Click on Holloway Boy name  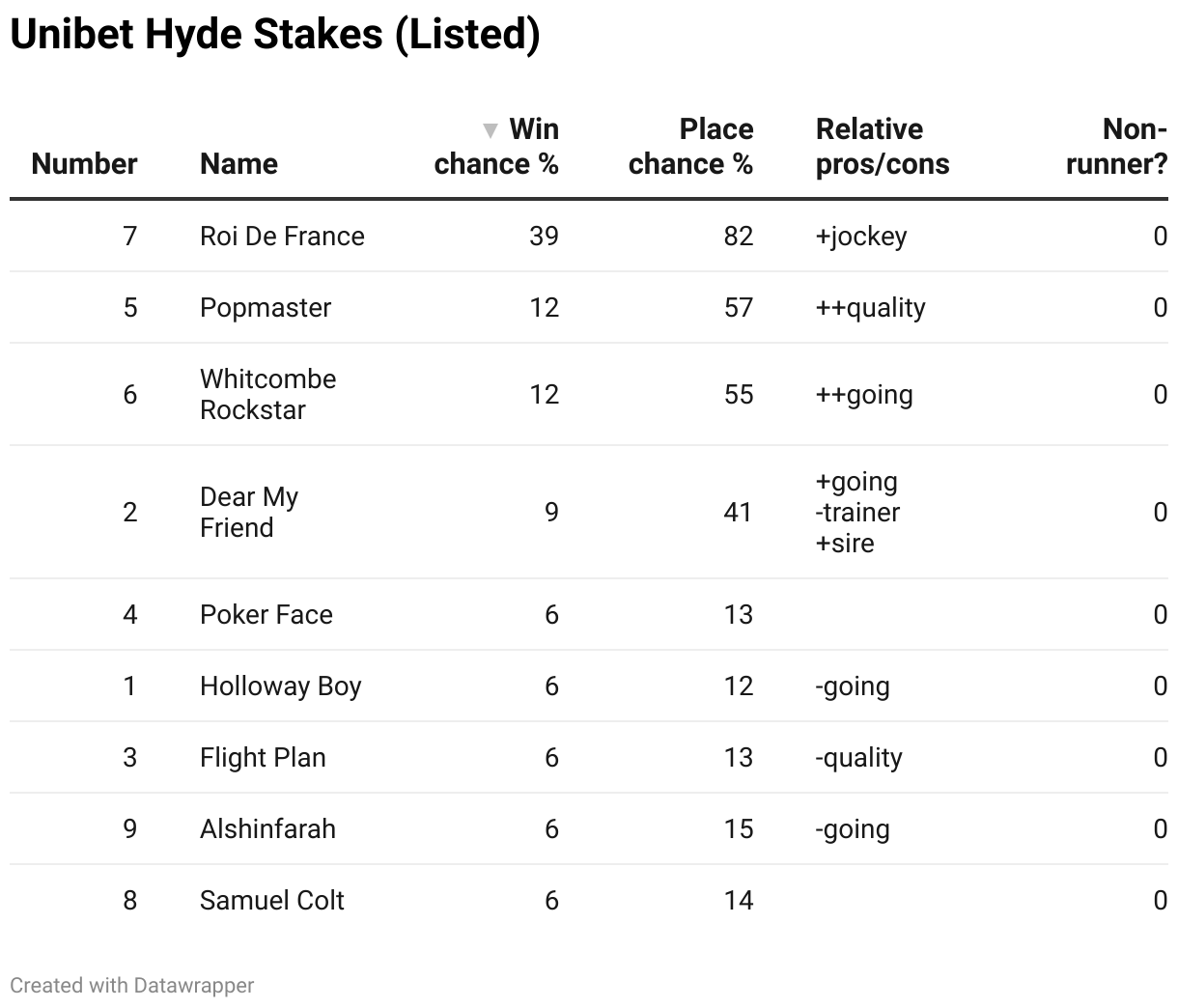point(280,686)
